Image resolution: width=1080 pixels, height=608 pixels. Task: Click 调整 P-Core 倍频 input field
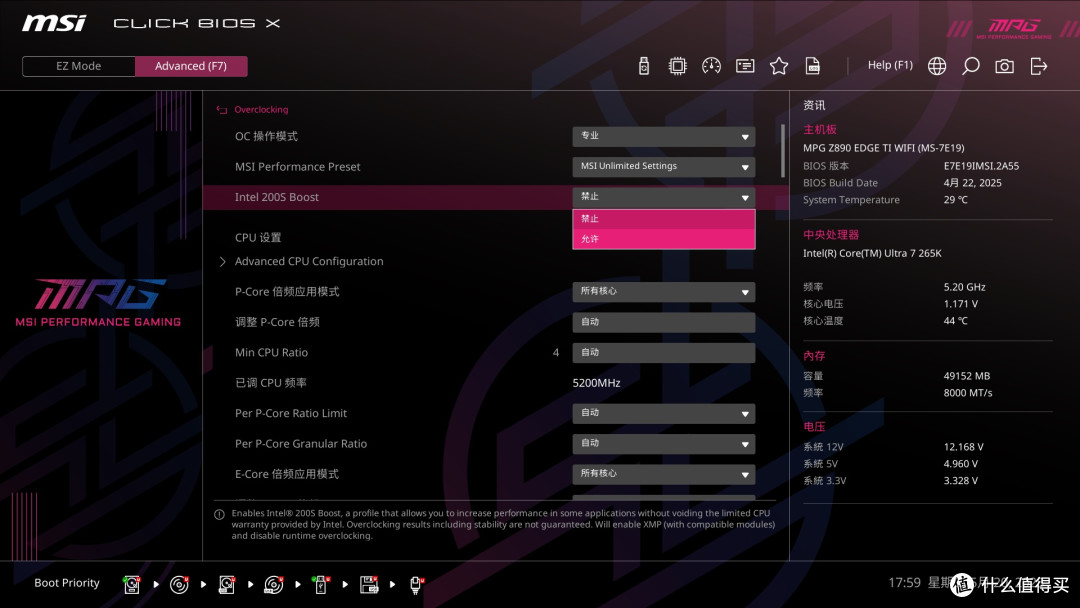coord(663,322)
